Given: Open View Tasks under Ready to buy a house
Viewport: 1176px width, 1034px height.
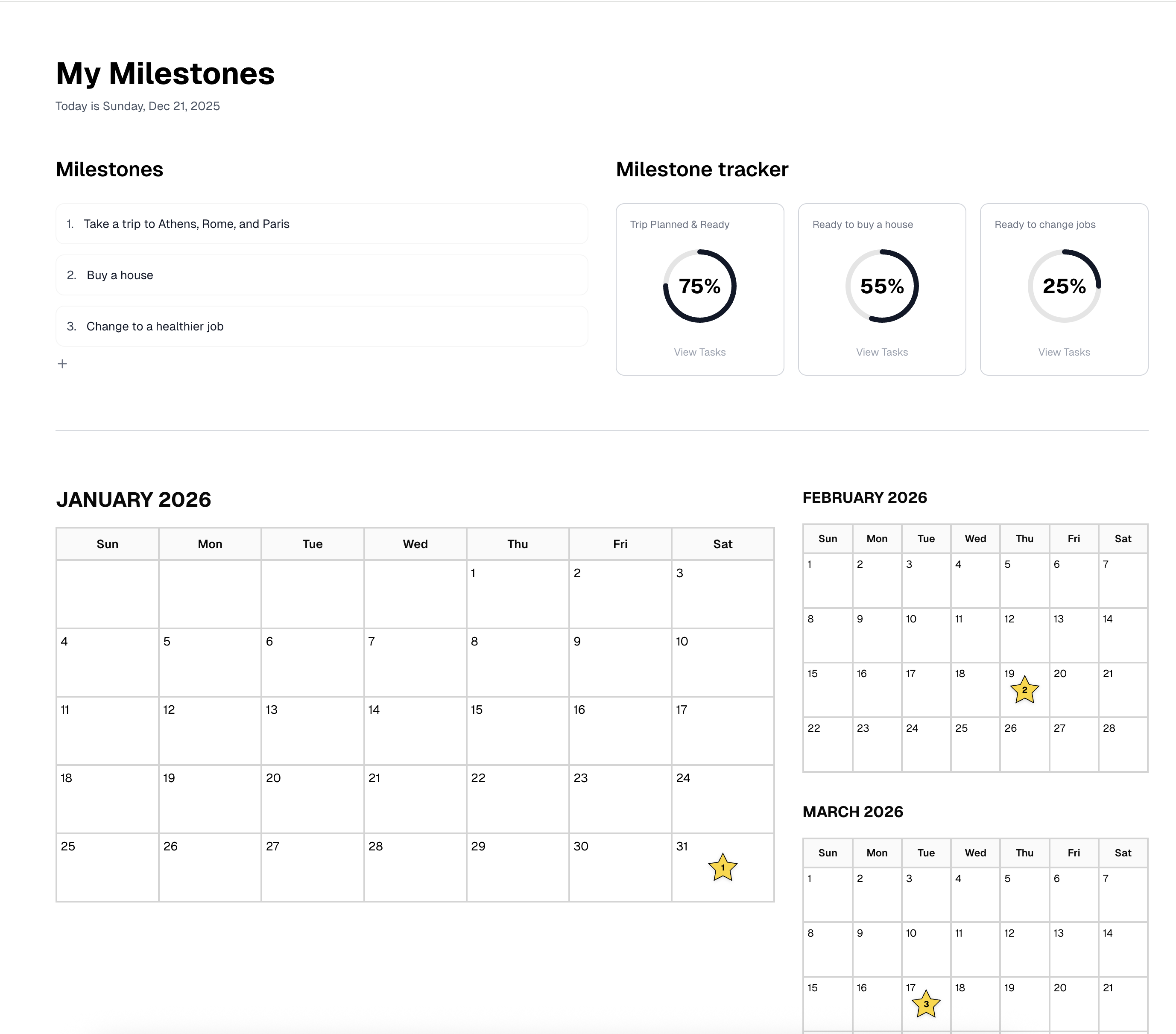Looking at the screenshot, I should [x=882, y=351].
